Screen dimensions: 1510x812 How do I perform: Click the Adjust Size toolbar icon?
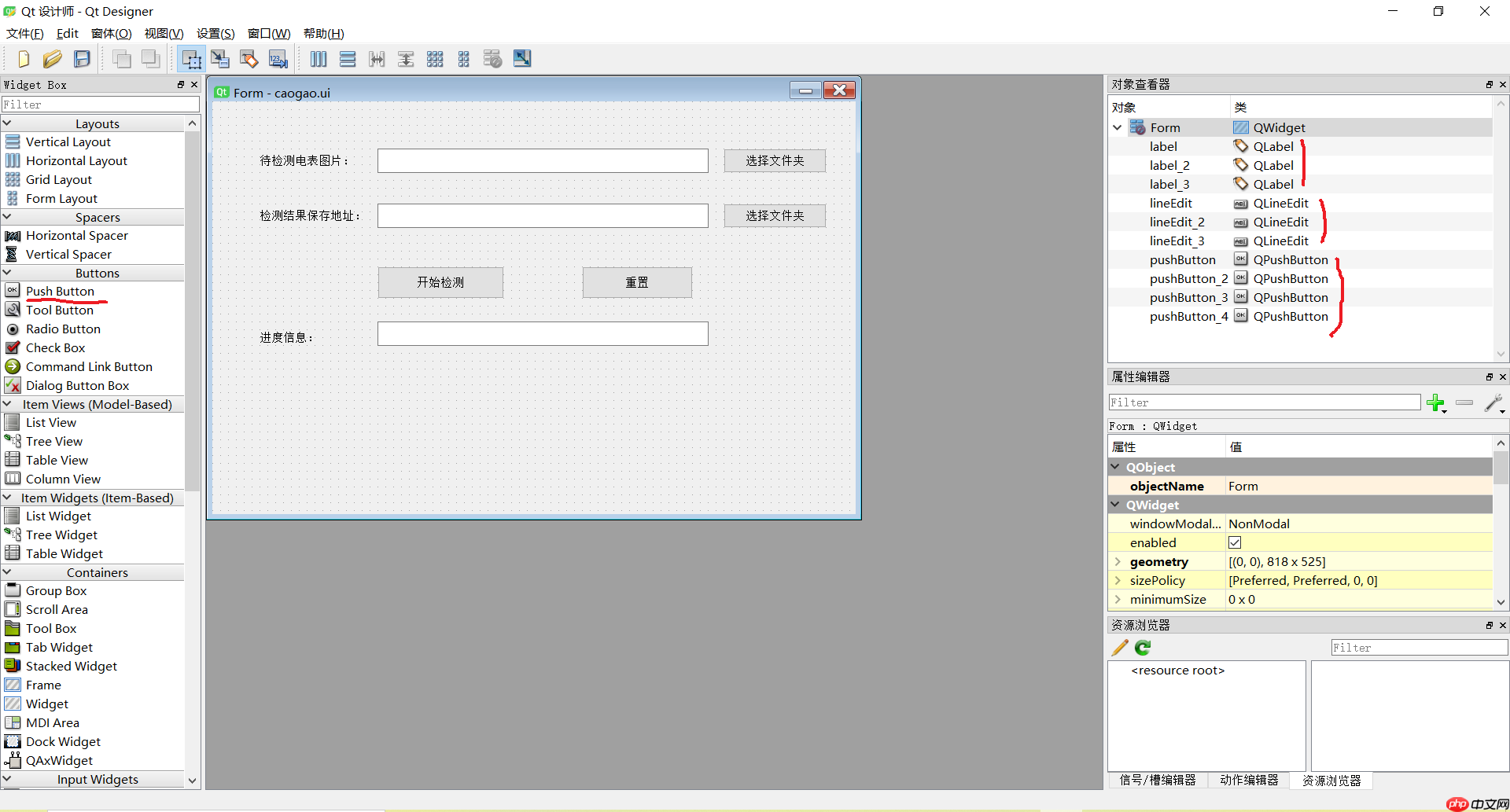(x=521, y=58)
